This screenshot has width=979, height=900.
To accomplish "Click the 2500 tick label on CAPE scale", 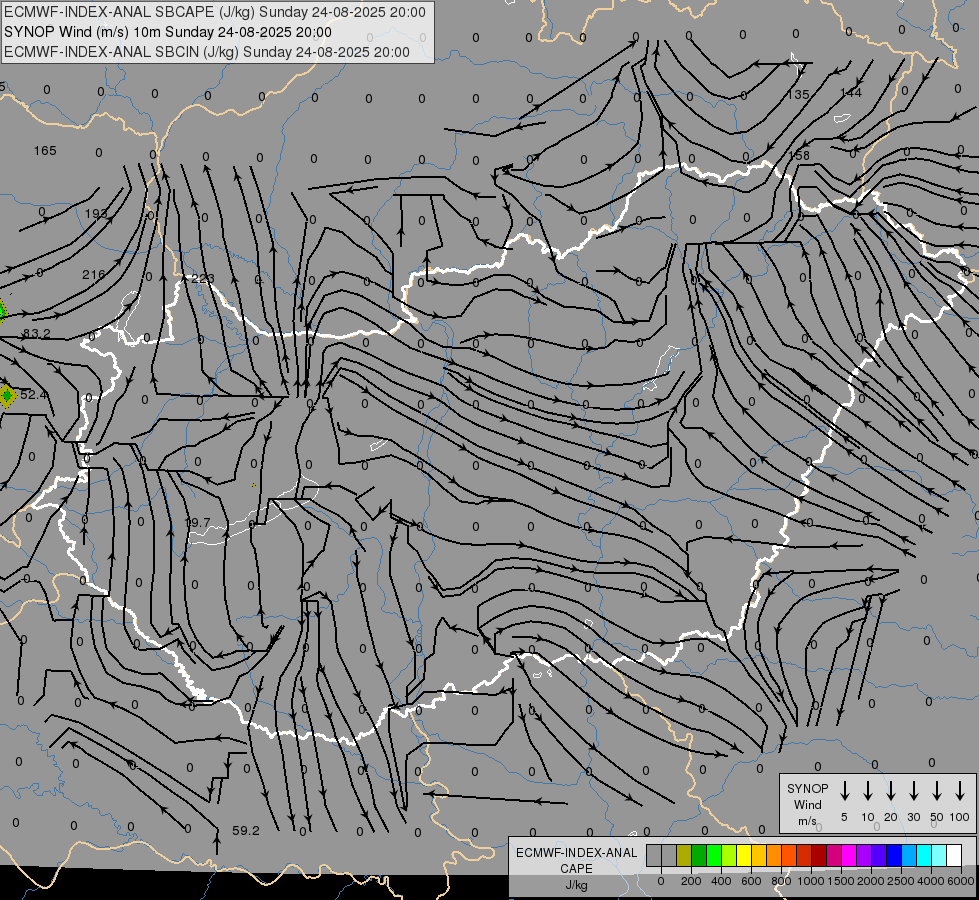I will [x=900, y=881].
